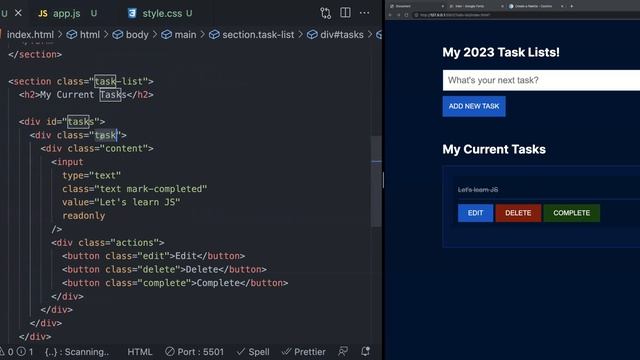Click the class text mark-completed line
Viewport: 640px width, 360px height.
pos(135,189)
